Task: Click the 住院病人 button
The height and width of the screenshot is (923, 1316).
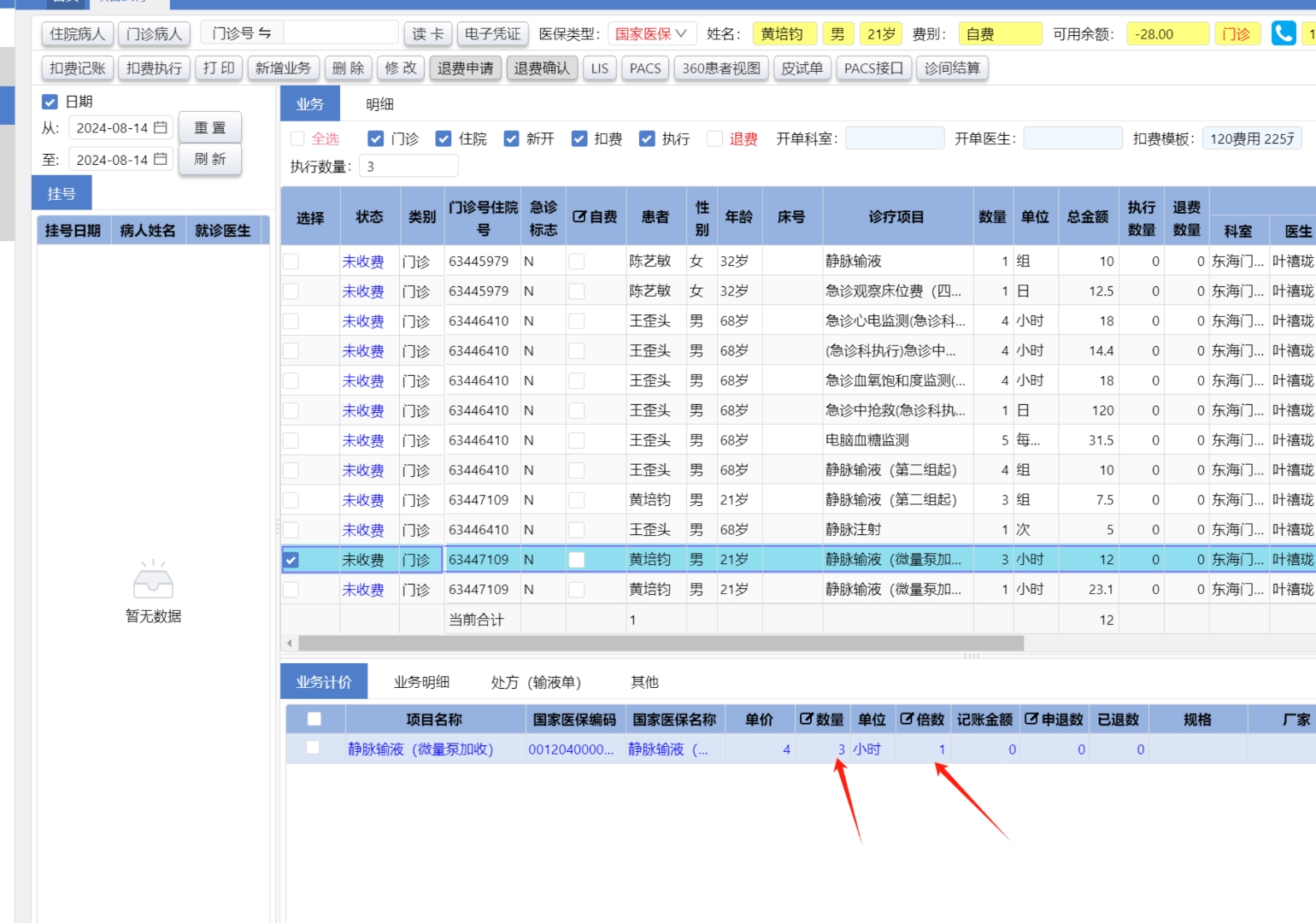Action: coord(78,33)
